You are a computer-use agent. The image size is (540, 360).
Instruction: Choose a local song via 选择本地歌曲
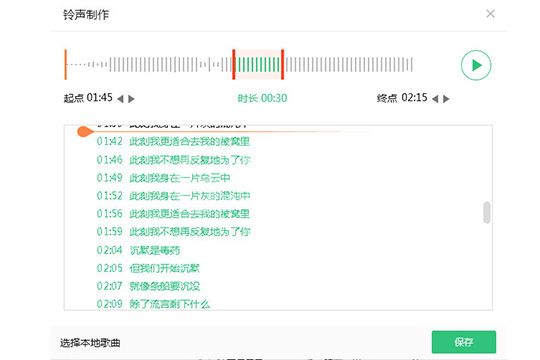[90, 343]
